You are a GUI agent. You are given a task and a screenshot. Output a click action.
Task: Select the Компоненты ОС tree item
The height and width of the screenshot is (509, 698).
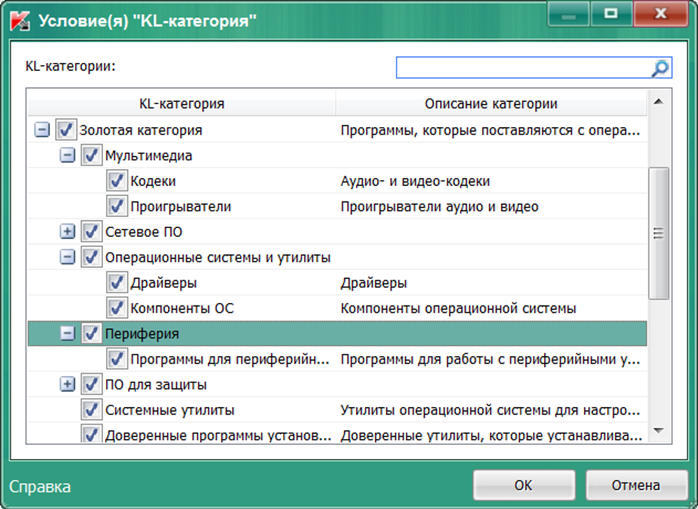tap(182, 308)
